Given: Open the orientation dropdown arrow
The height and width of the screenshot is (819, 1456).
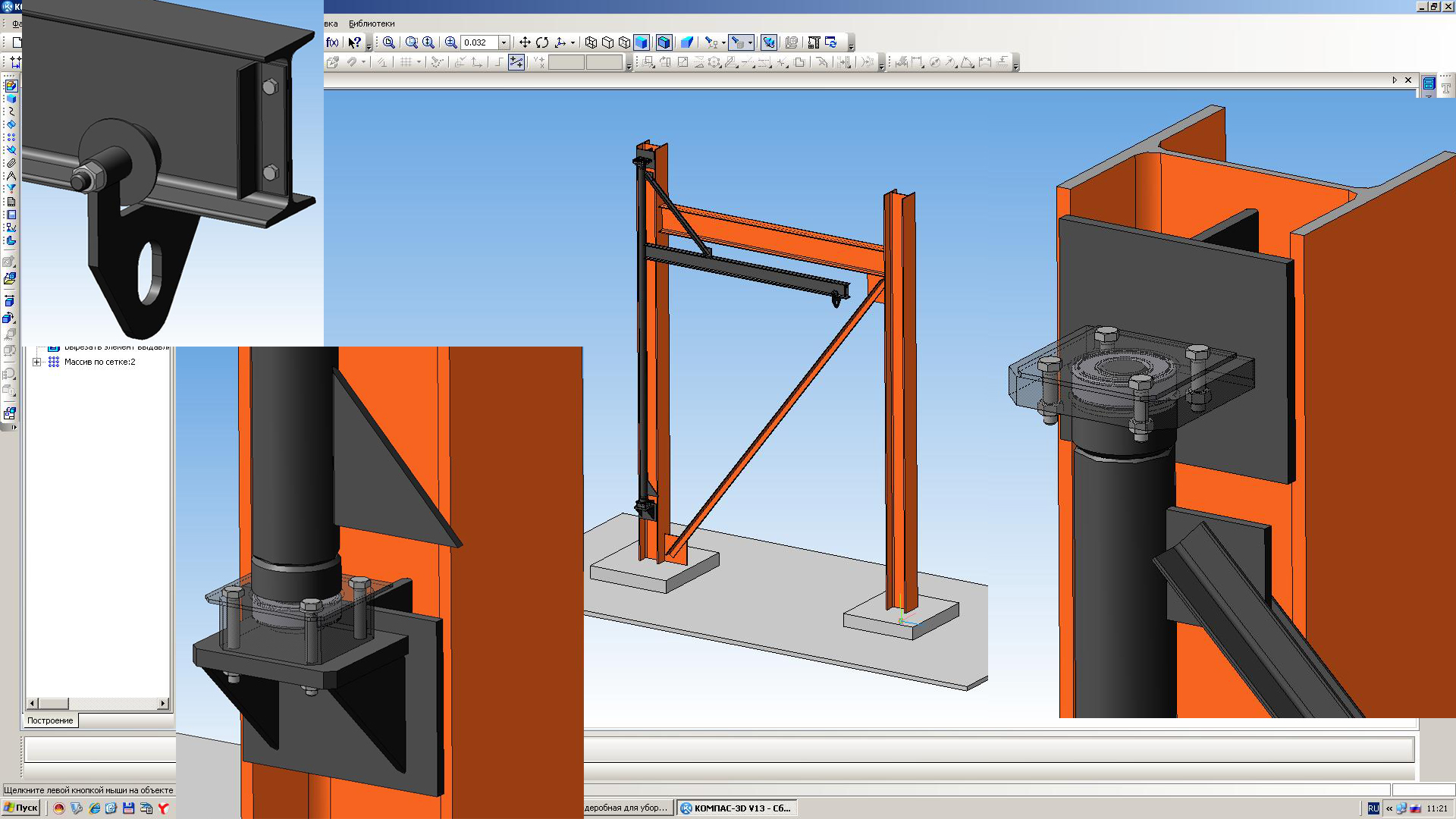Looking at the screenshot, I should [x=573, y=42].
